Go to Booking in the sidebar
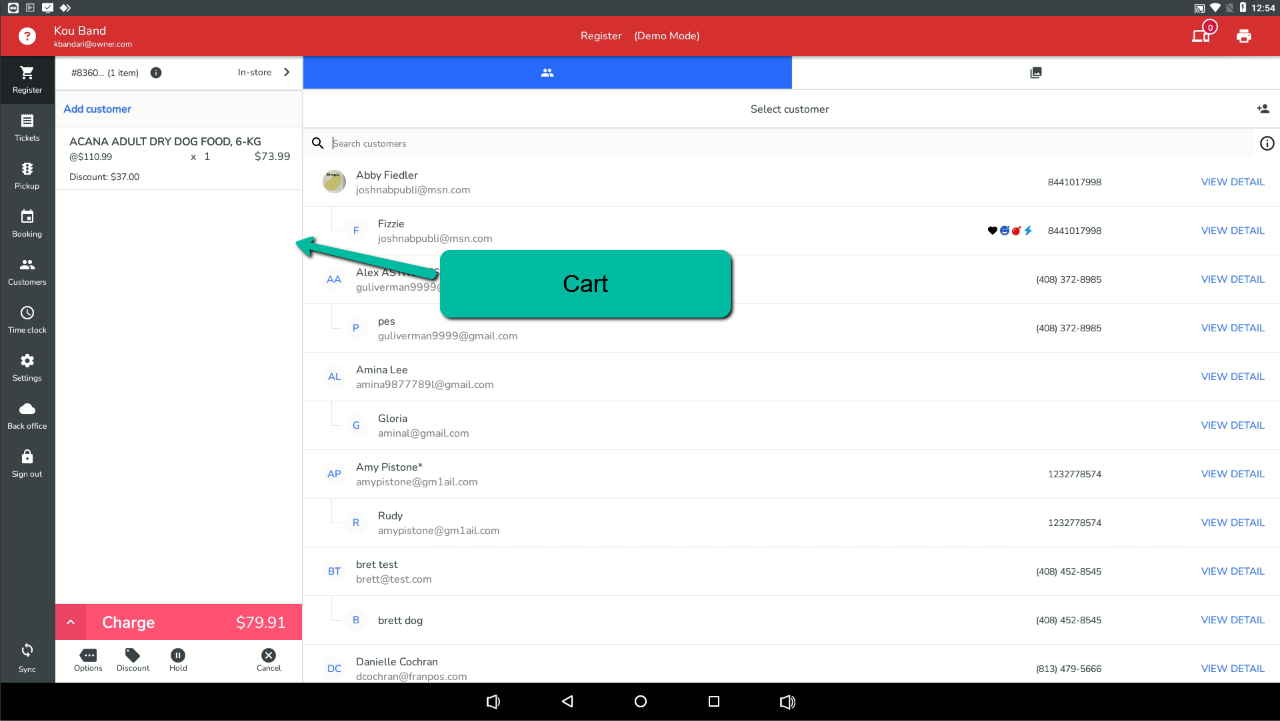Viewport: 1280px width, 721px height. (27, 223)
